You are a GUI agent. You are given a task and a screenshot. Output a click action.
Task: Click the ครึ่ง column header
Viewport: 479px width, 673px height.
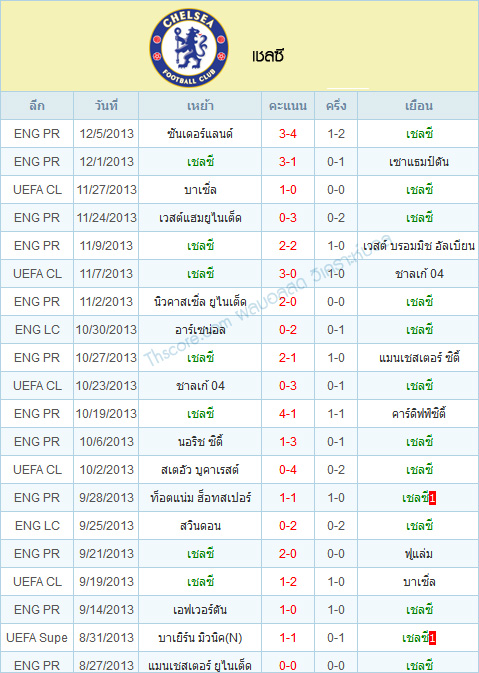click(336, 106)
